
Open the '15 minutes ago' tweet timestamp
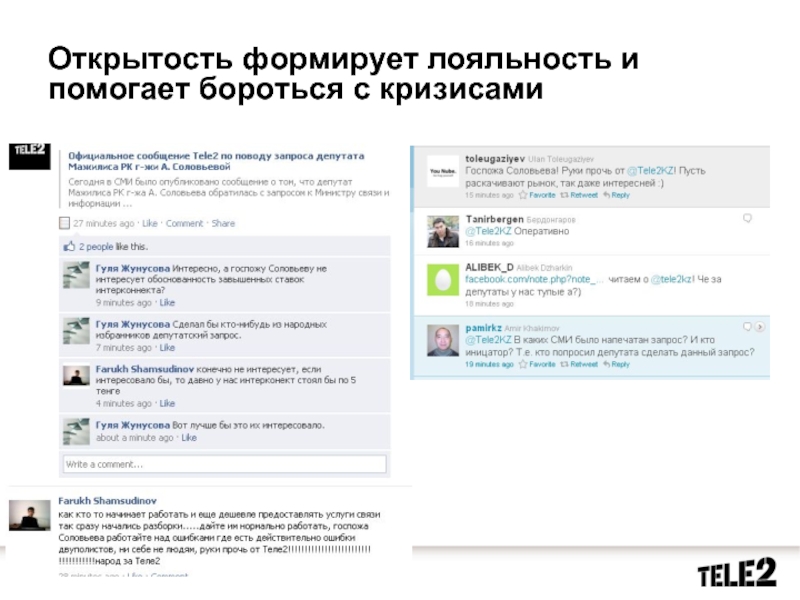point(489,195)
